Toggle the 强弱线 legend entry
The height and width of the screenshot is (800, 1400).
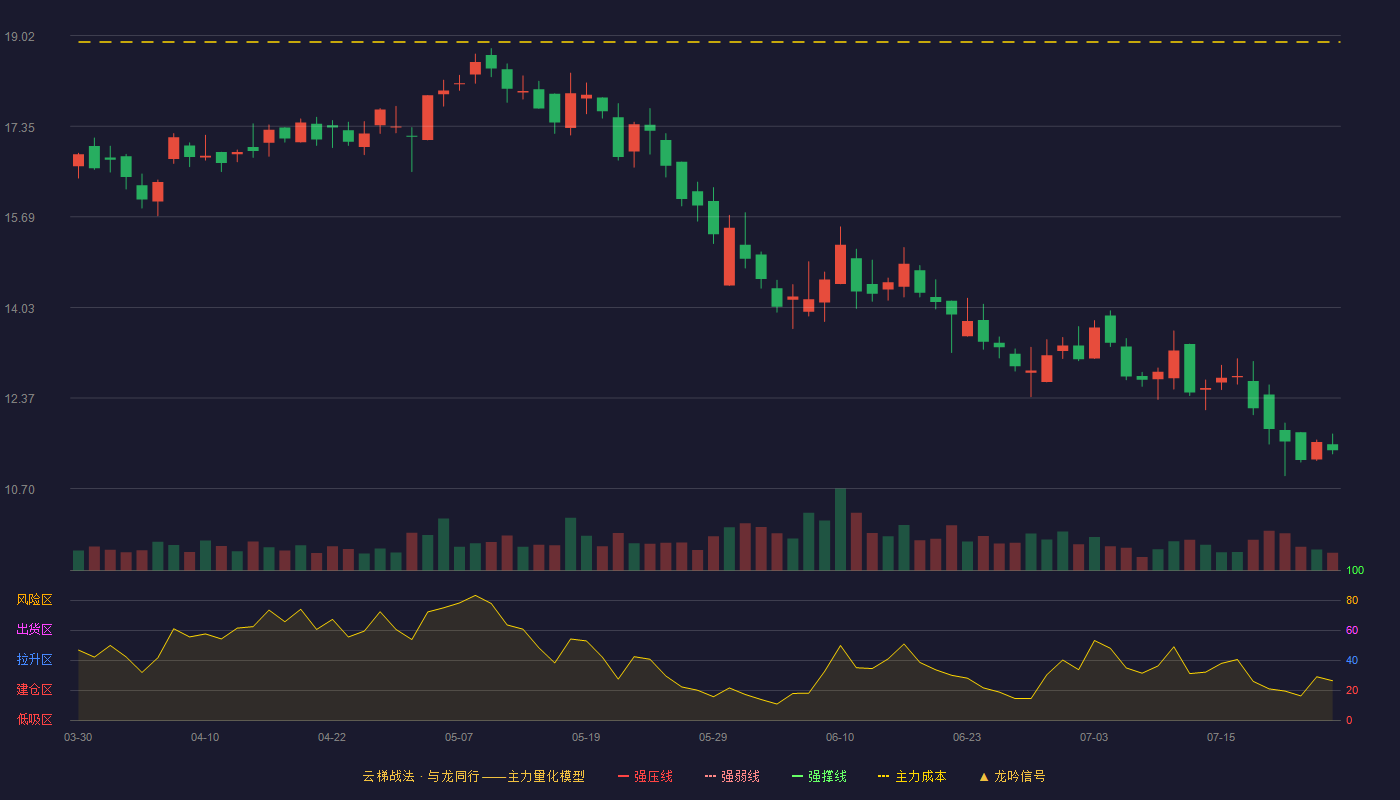(x=732, y=776)
